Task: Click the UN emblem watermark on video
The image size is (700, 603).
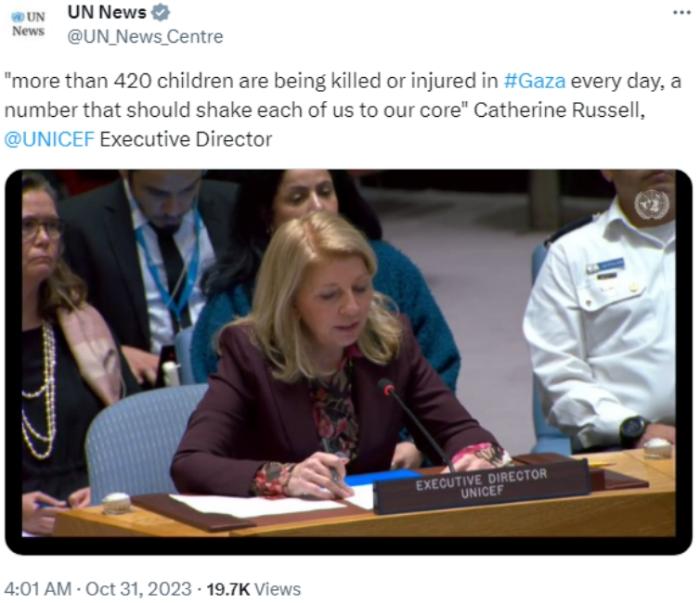Action: click(652, 204)
